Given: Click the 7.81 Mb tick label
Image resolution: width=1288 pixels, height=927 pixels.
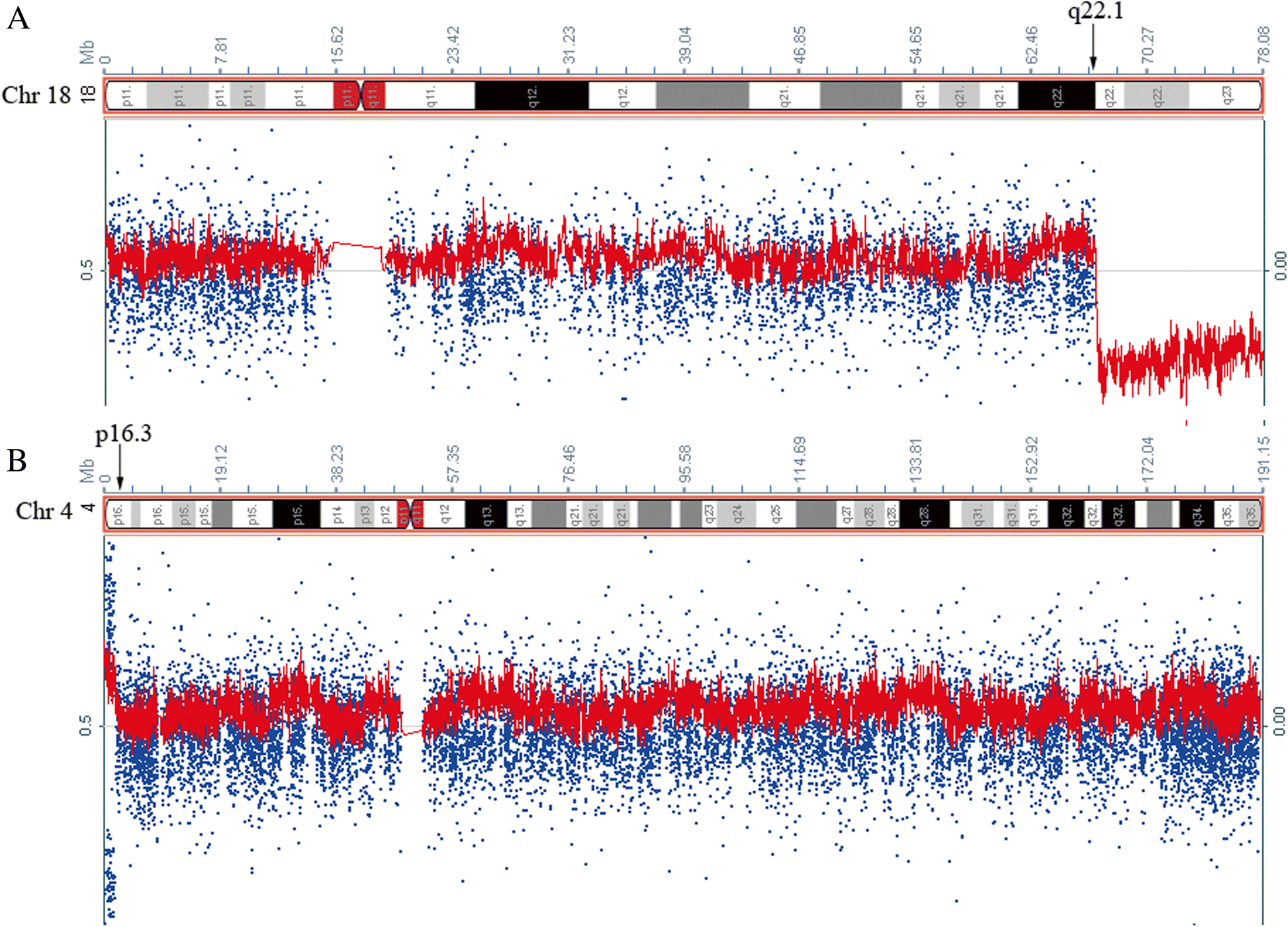Looking at the screenshot, I should (221, 50).
